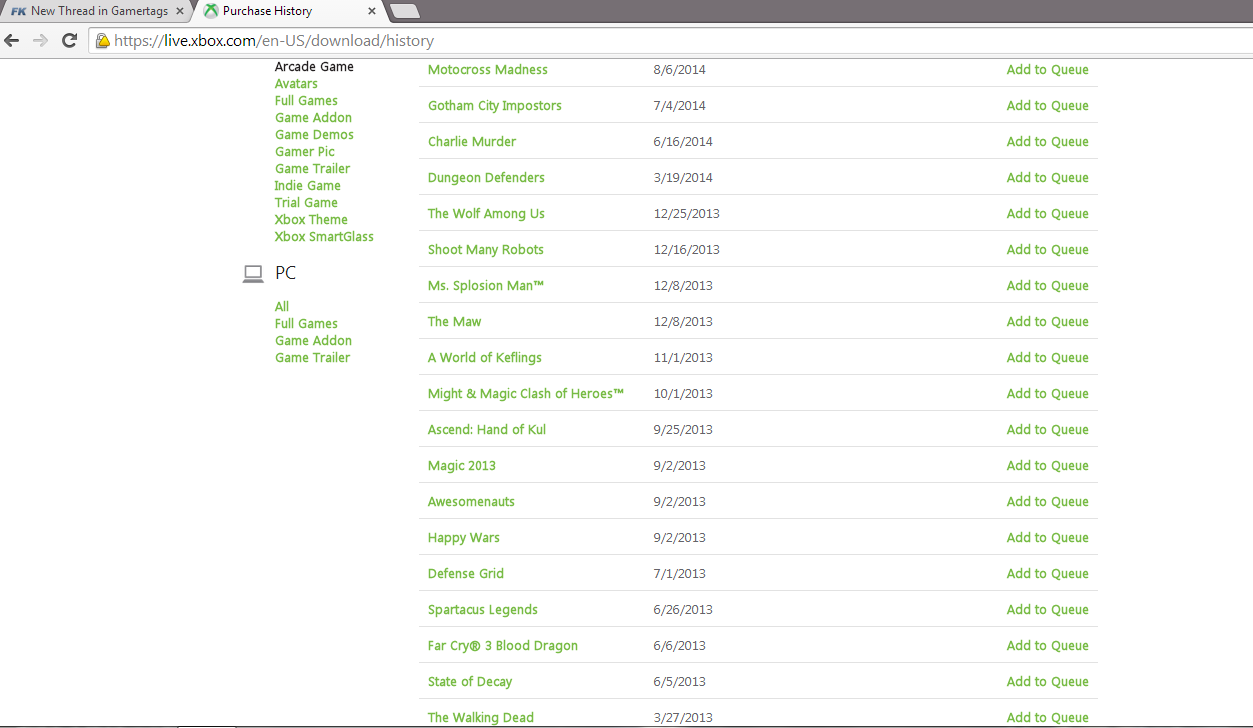Viewport: 1253px width, 728px height.
Task: Open The Maw title
Action: point(455,322)
